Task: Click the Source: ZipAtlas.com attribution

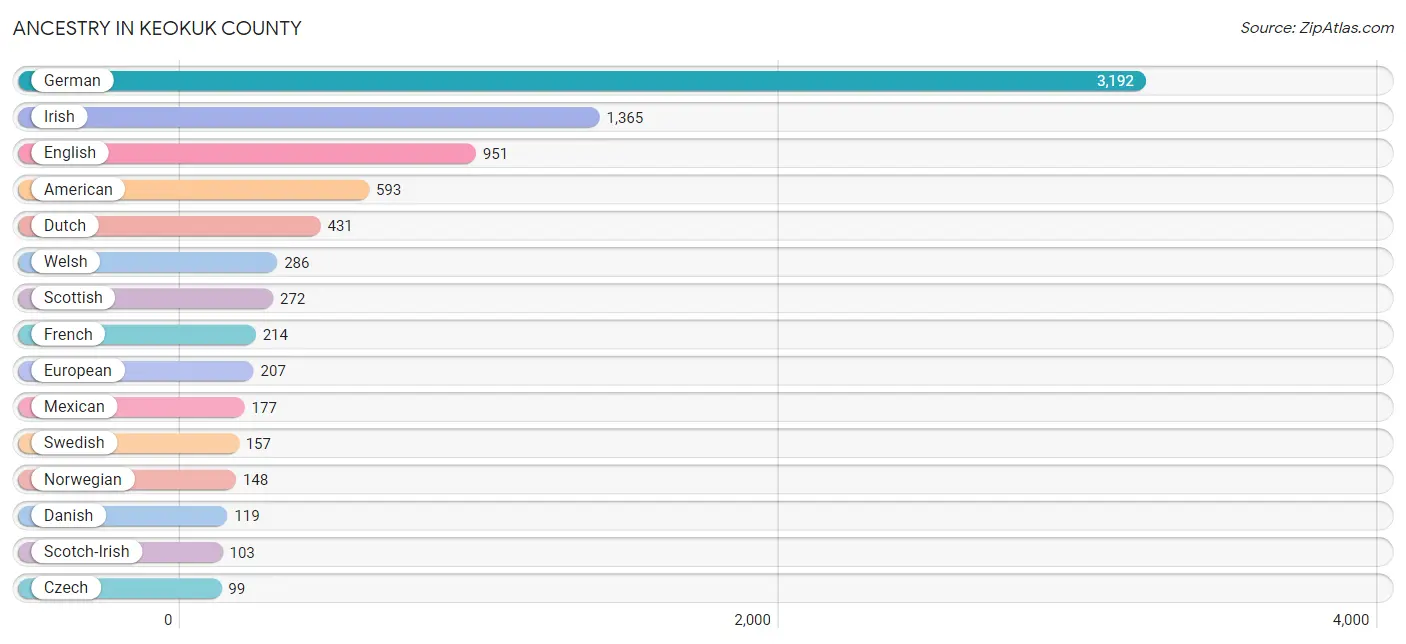Action: (x=1317, y=28)
